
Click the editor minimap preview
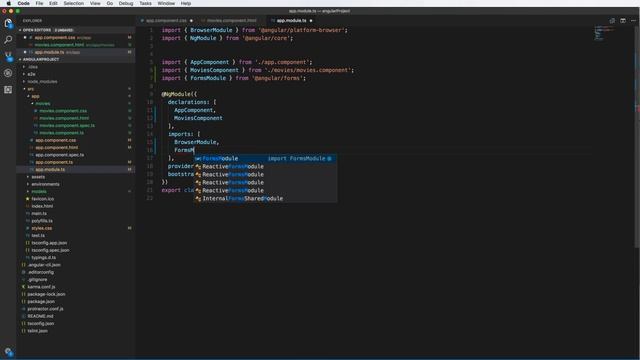604,33
